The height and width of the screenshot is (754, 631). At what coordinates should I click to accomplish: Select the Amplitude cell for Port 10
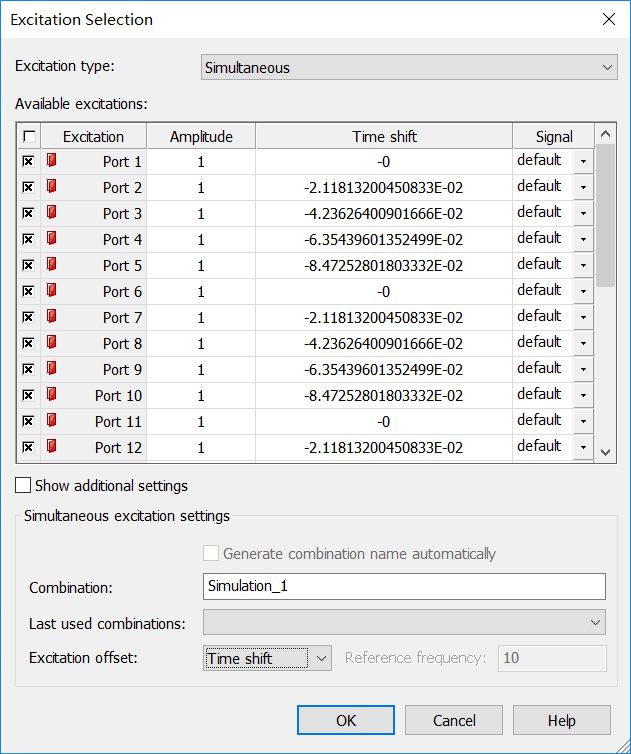pyautogui.click(x=201, y=395)
